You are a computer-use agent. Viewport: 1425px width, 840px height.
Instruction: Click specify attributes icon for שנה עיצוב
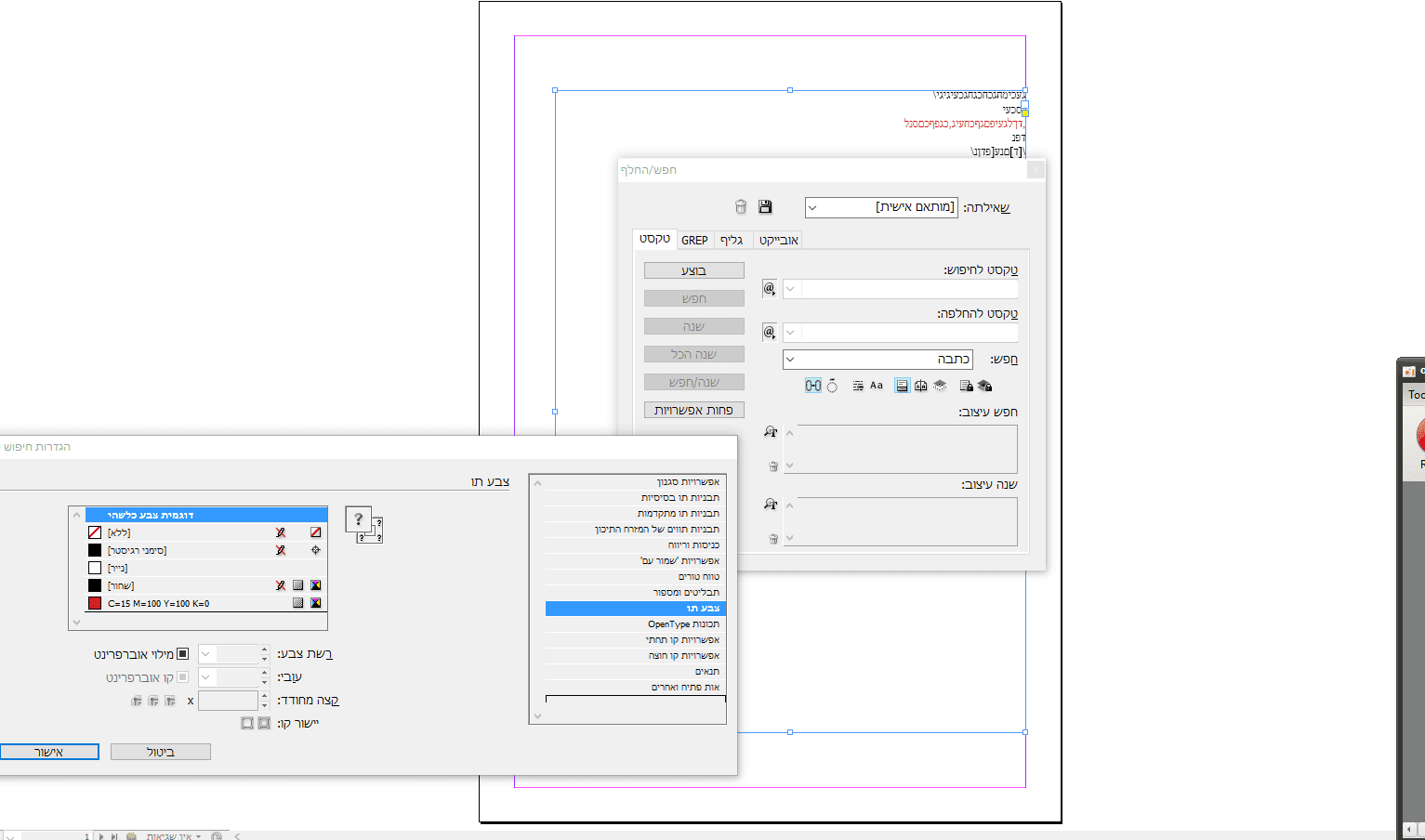pyautogui.click(x=771, y=504)
